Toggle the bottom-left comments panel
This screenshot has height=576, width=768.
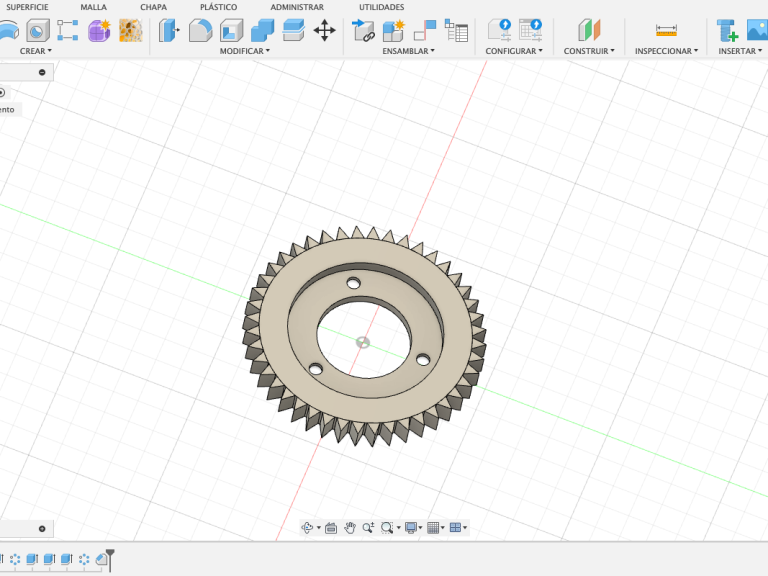click(x=42, y=528)
